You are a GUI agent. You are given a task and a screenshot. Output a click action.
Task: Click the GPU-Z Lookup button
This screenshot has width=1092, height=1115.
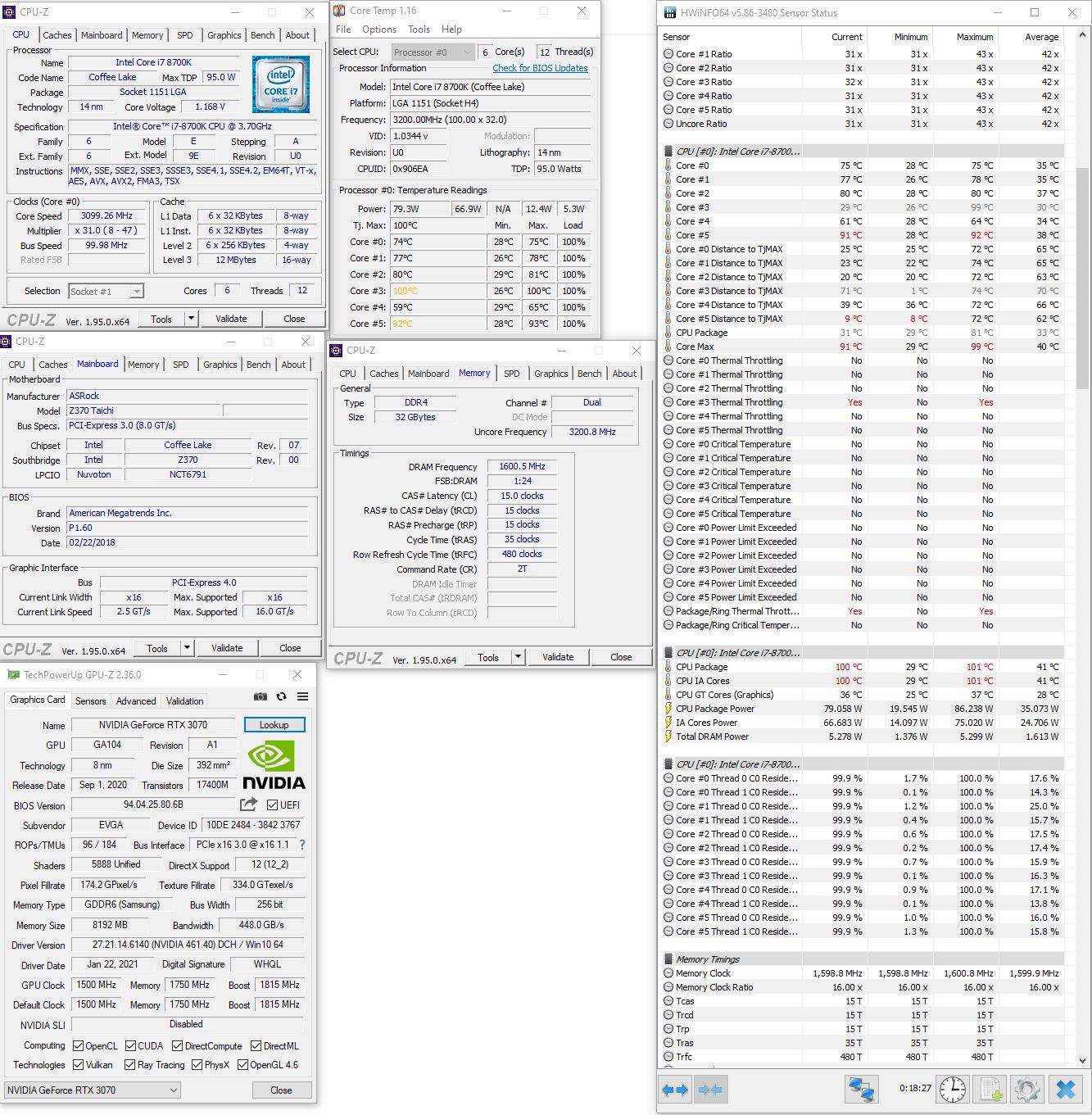[x=274, y=725]
